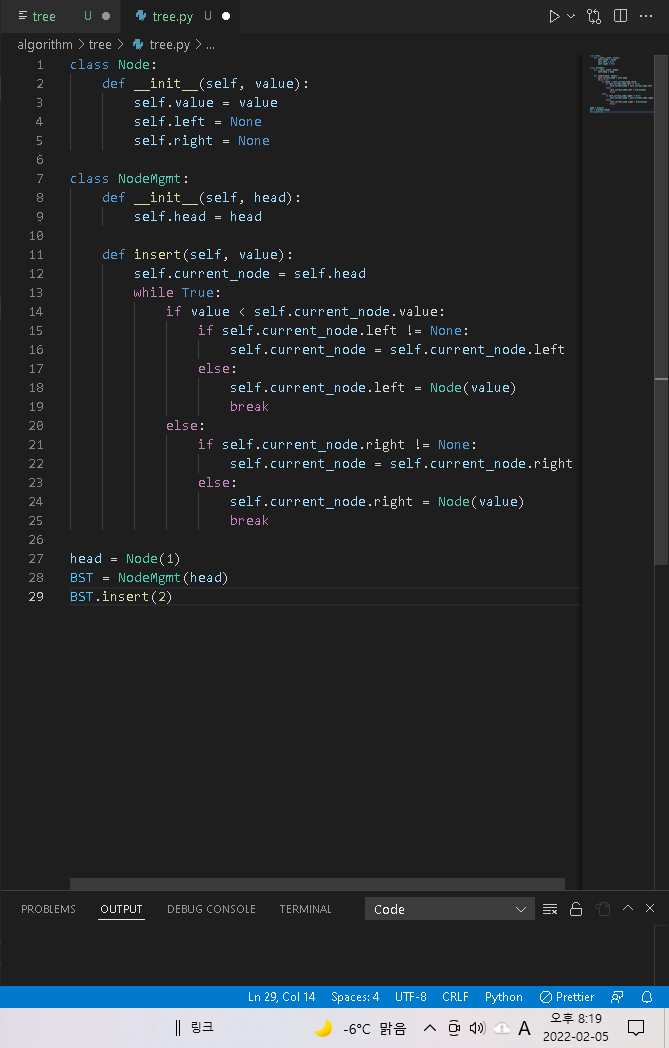Split the editor to the right

620,16
